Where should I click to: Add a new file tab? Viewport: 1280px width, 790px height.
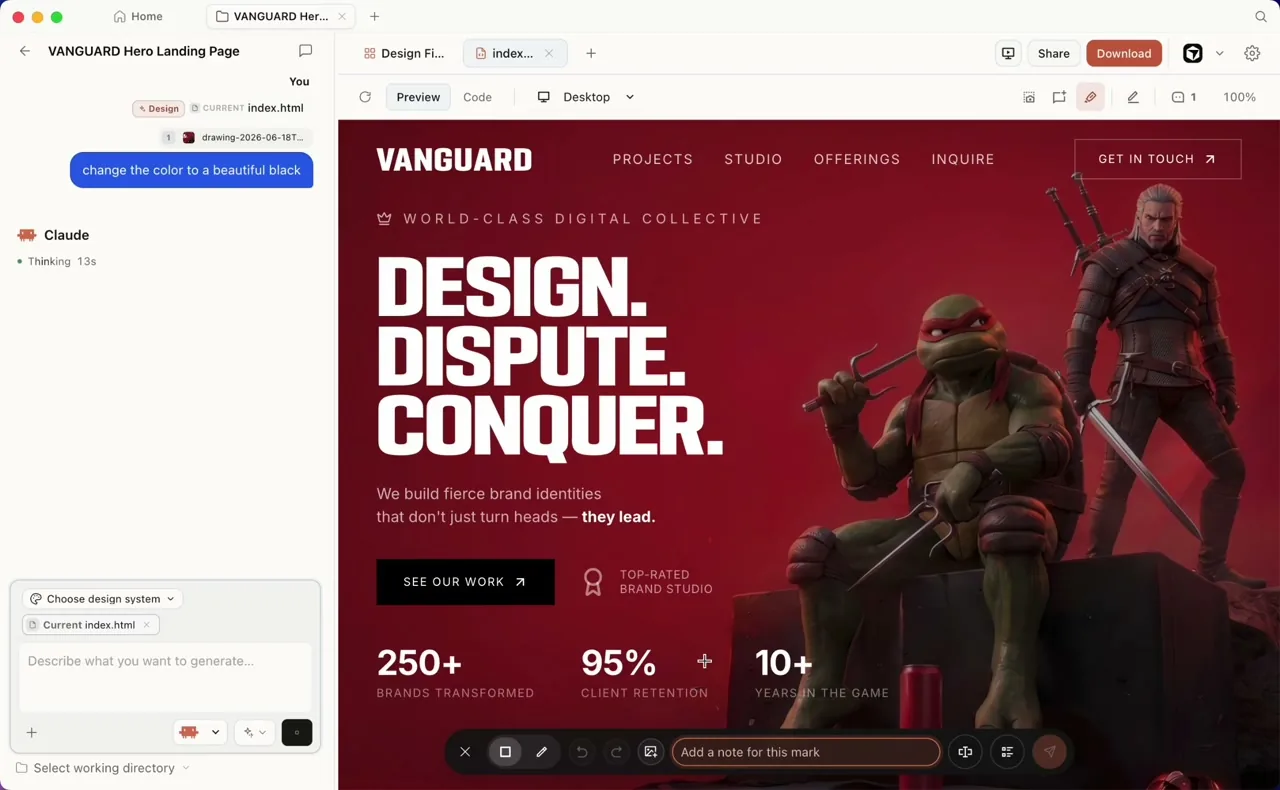[x=591, y=53]
